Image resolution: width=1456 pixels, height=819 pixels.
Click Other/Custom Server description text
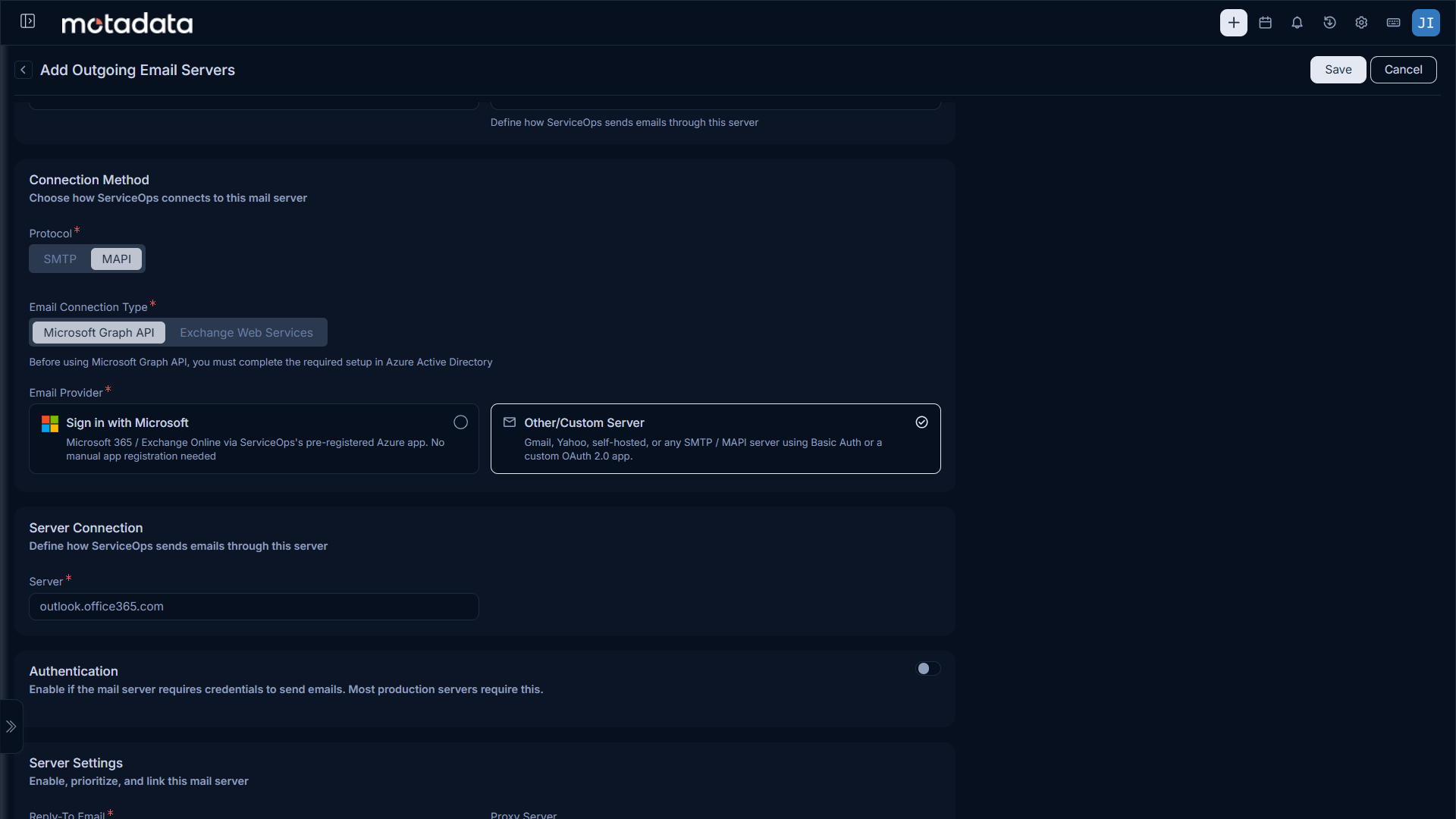click(x=703, y=449)
